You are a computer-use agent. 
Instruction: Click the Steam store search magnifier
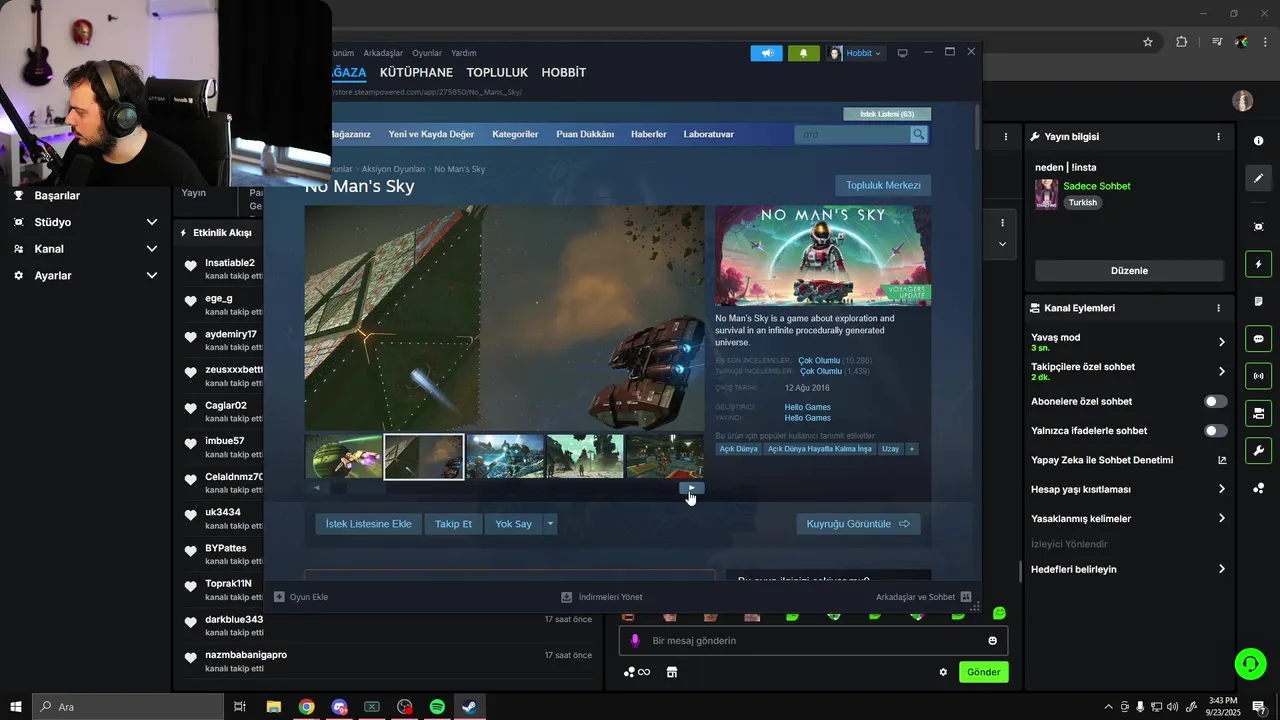[919, 134]
